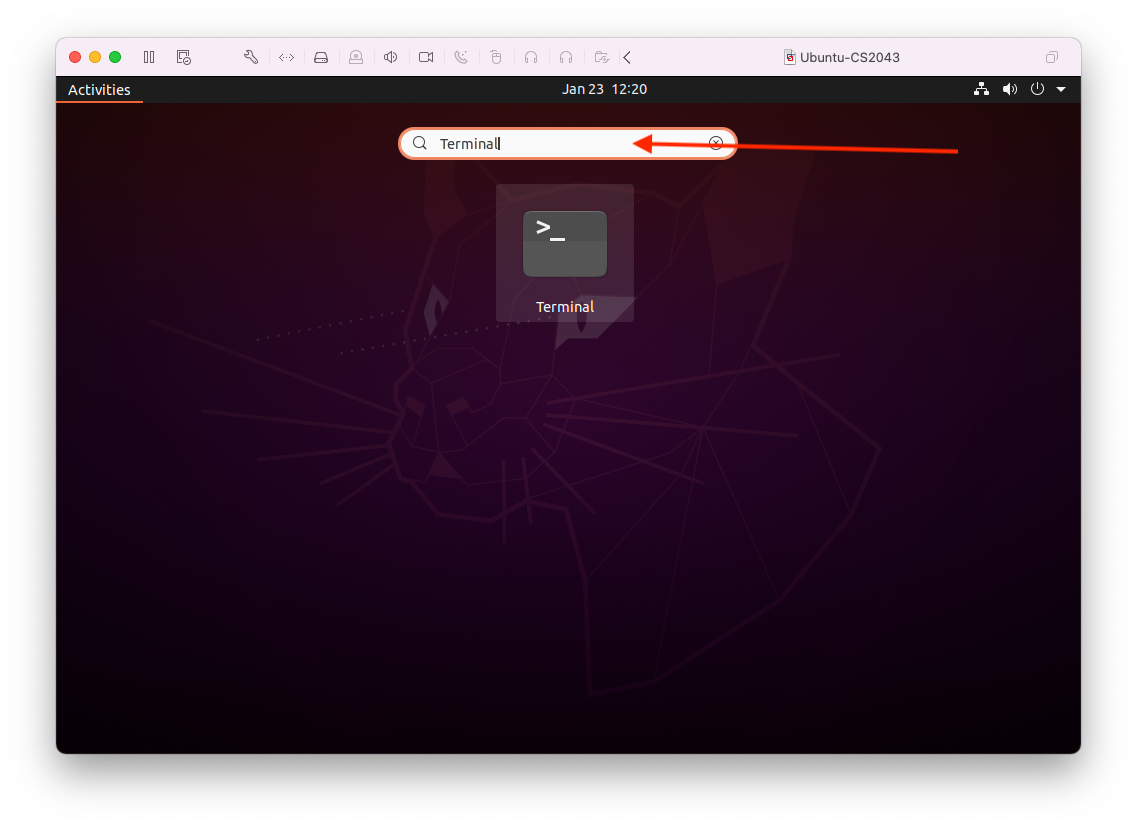Click inside the Terminal search field
Screen dimensions: 1137x828
560,144
